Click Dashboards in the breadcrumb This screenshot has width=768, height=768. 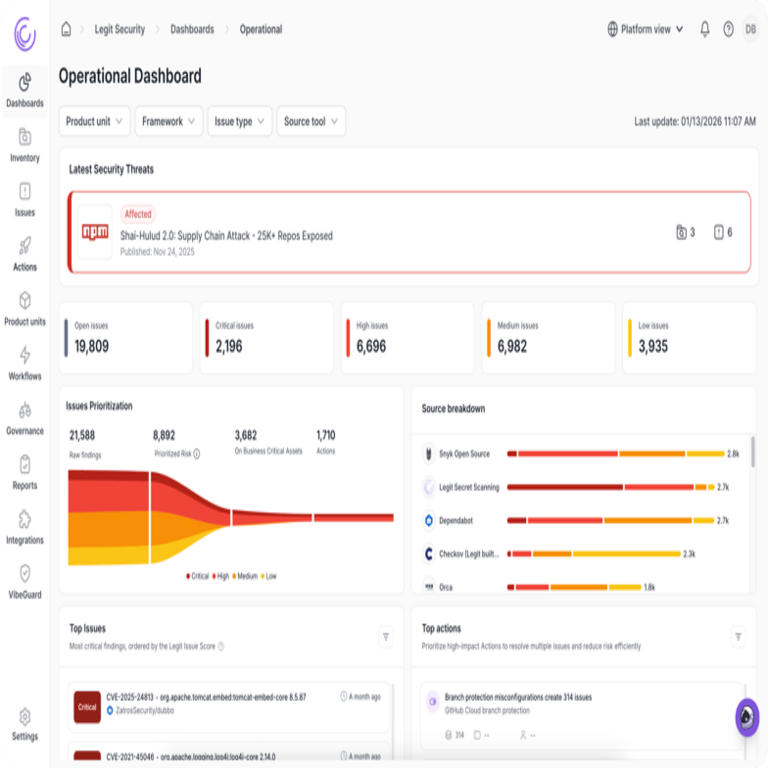tap(192, 29)
